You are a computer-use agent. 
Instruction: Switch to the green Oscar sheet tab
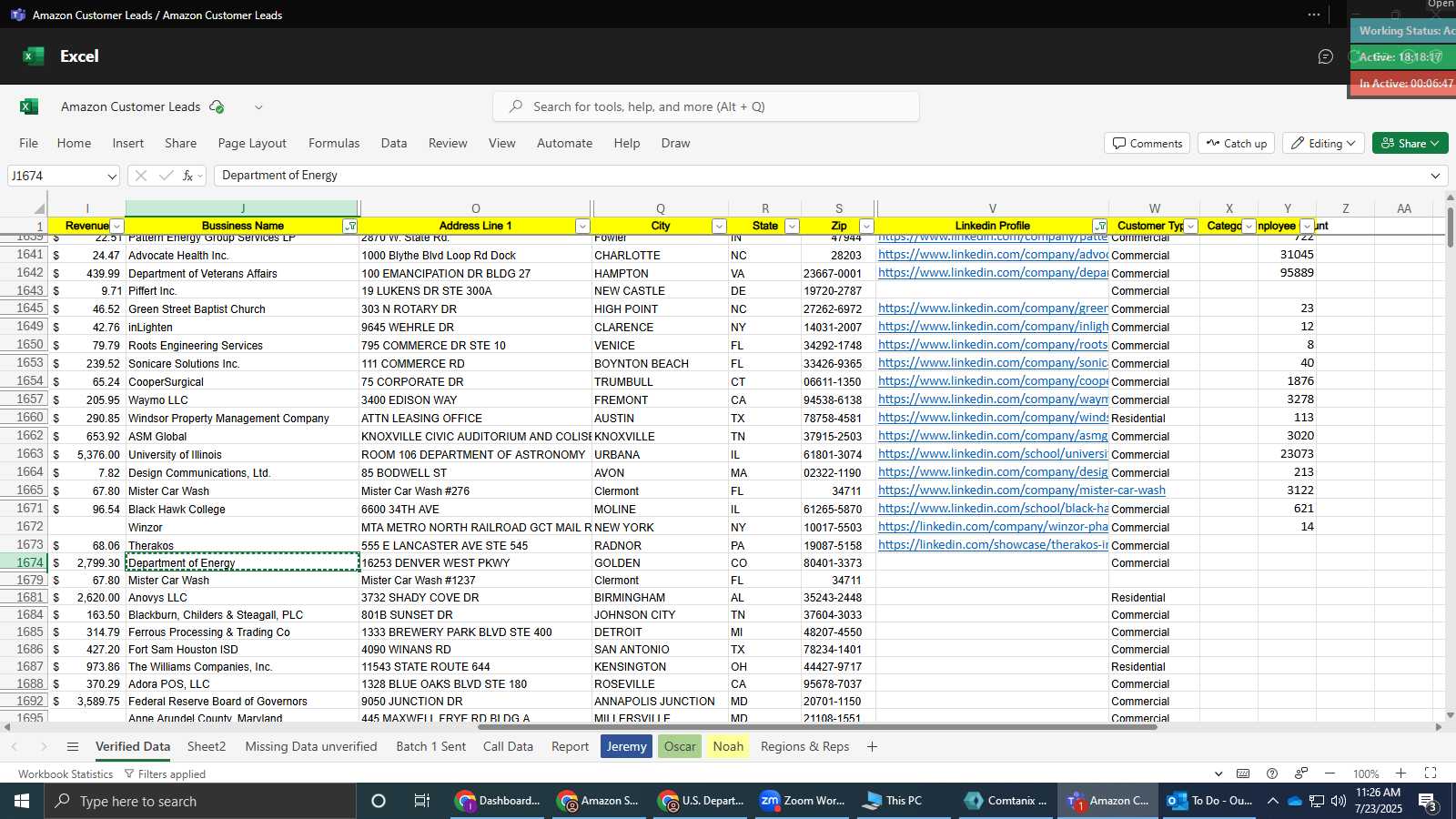click(680, 747)
